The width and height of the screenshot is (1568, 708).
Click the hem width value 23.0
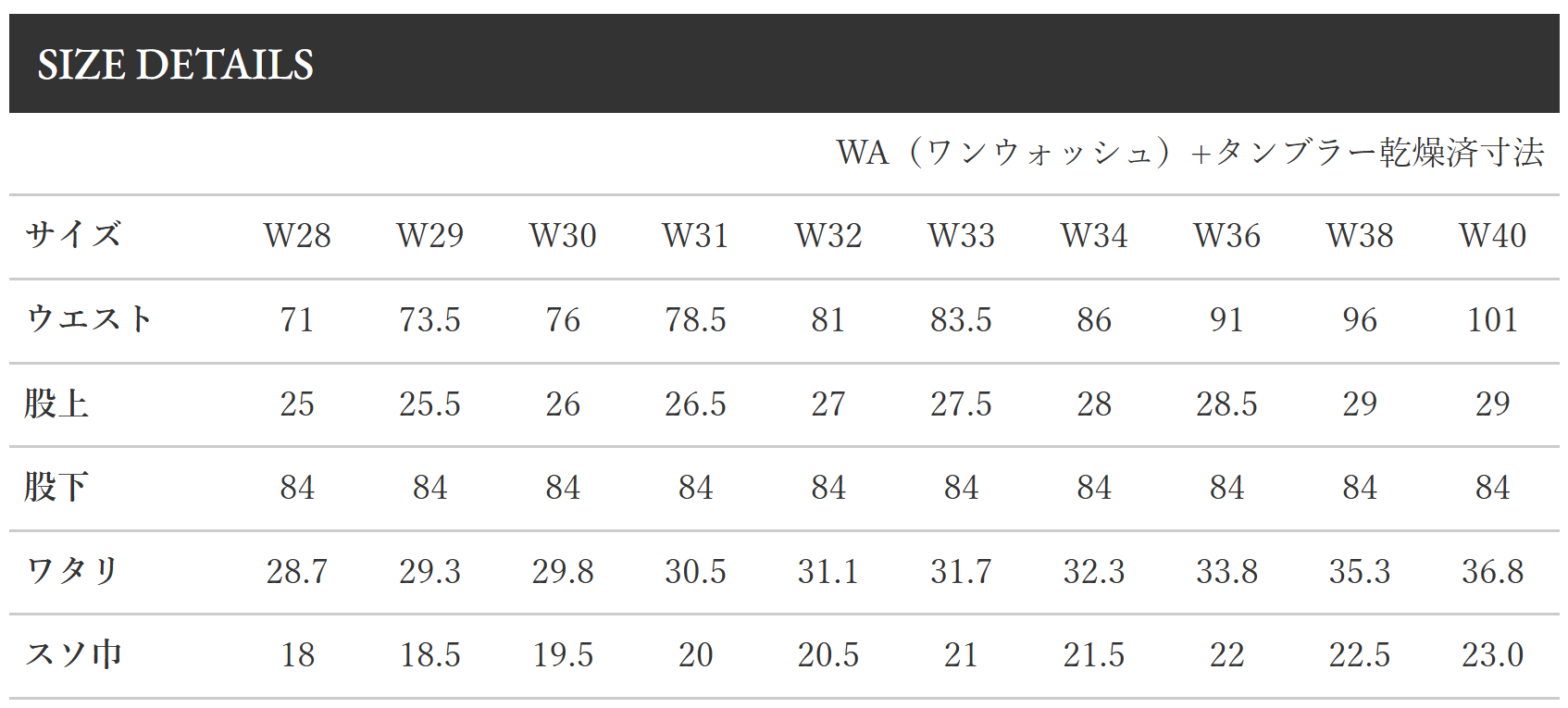pyautogui.click(x=1492, y=655)
